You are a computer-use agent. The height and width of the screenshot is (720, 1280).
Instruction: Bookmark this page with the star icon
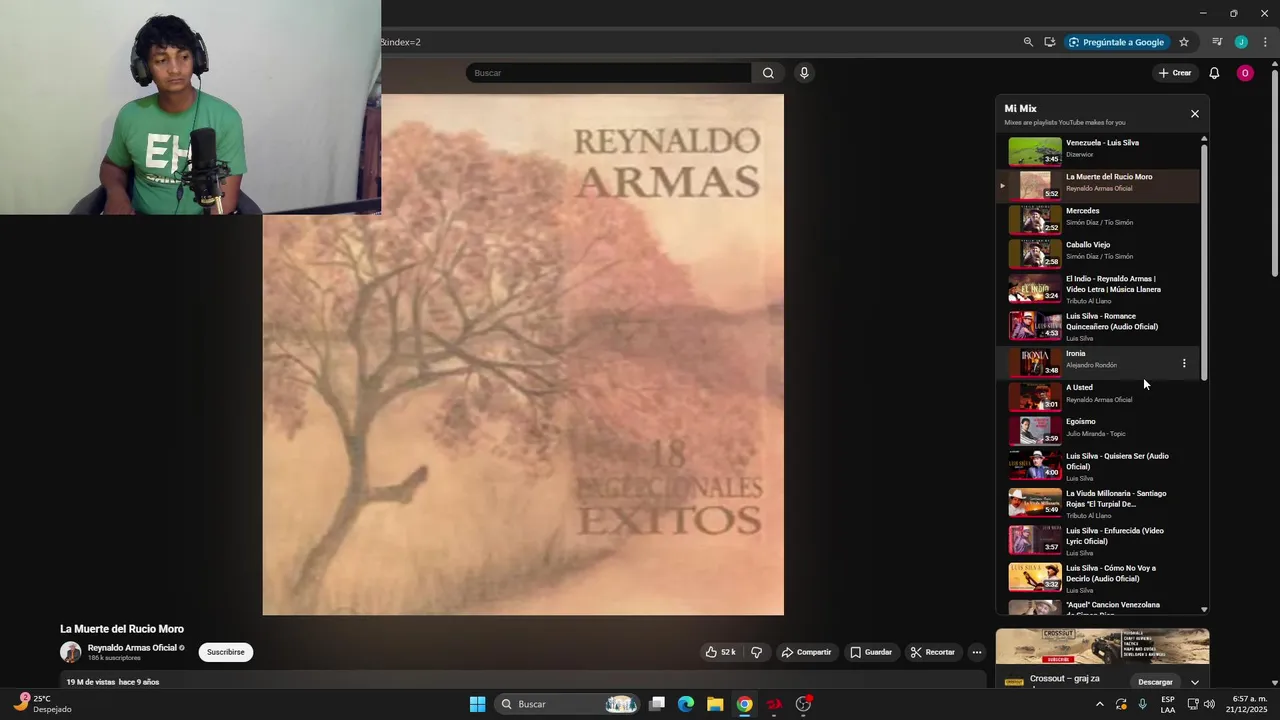(1184, 42)
